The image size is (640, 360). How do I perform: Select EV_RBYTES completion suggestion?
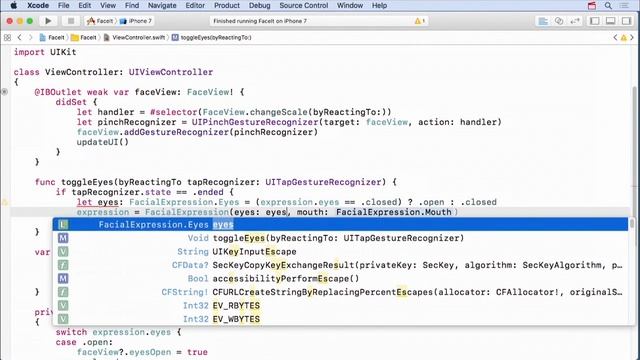(340, 305)
